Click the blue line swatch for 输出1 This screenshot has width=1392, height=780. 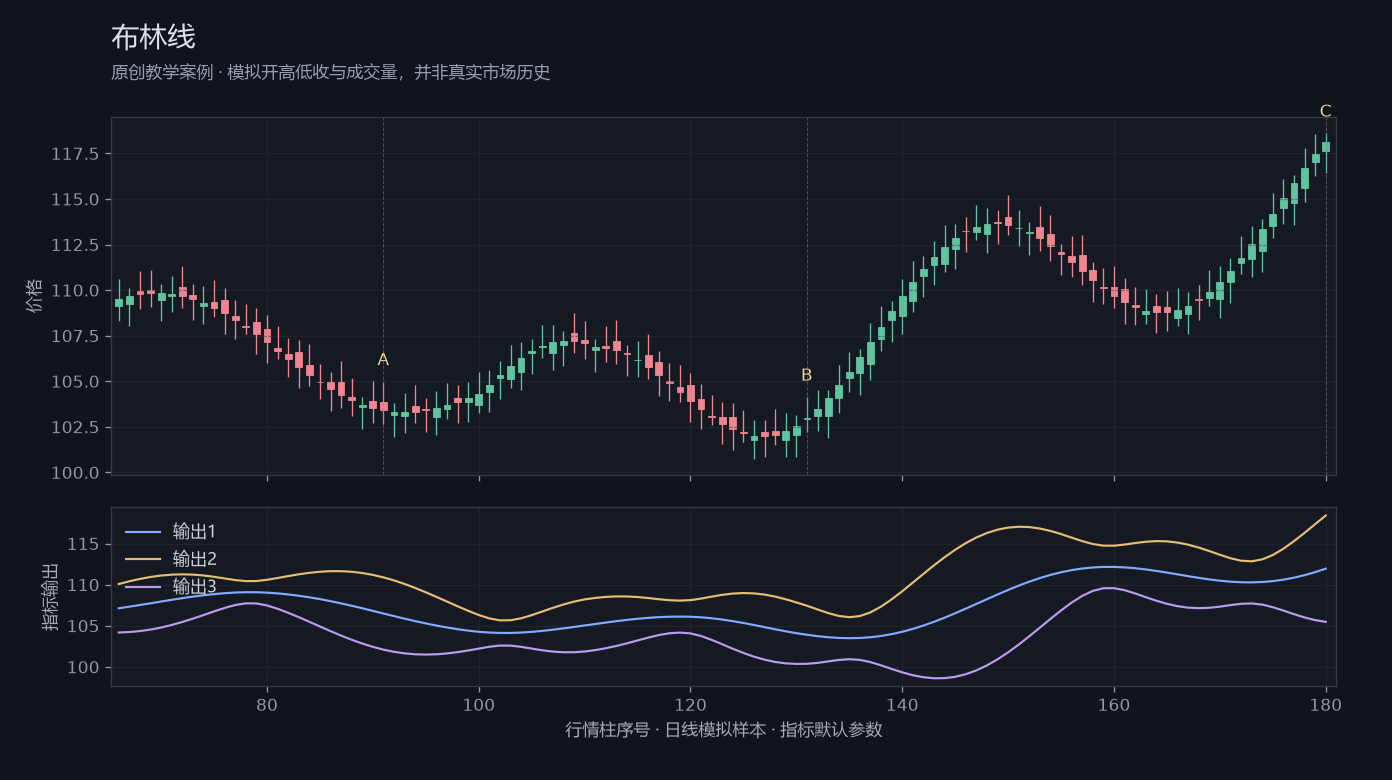point(143,532)
